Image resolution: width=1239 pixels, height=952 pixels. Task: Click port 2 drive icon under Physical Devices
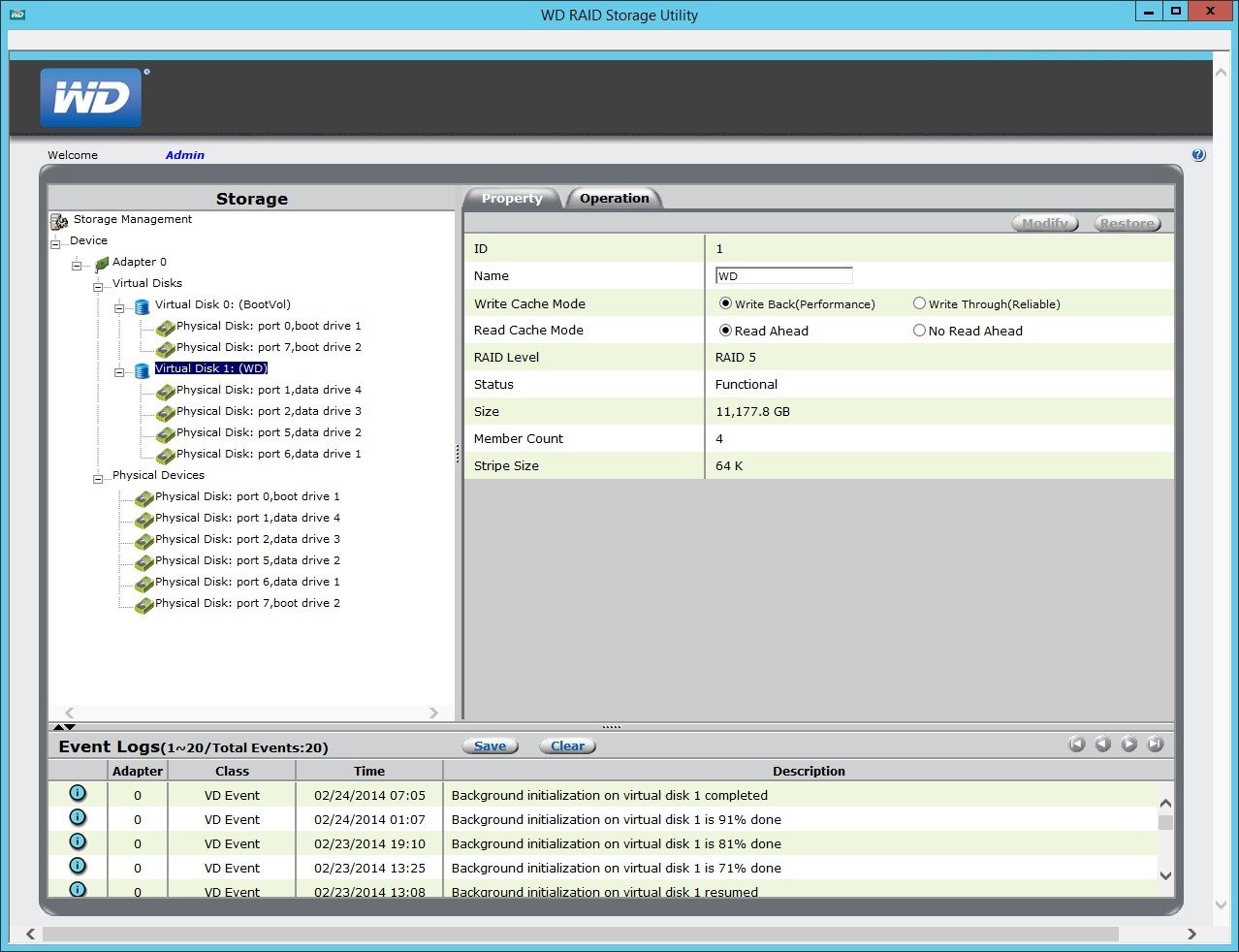pyautogui.click(x=143, y=542)
